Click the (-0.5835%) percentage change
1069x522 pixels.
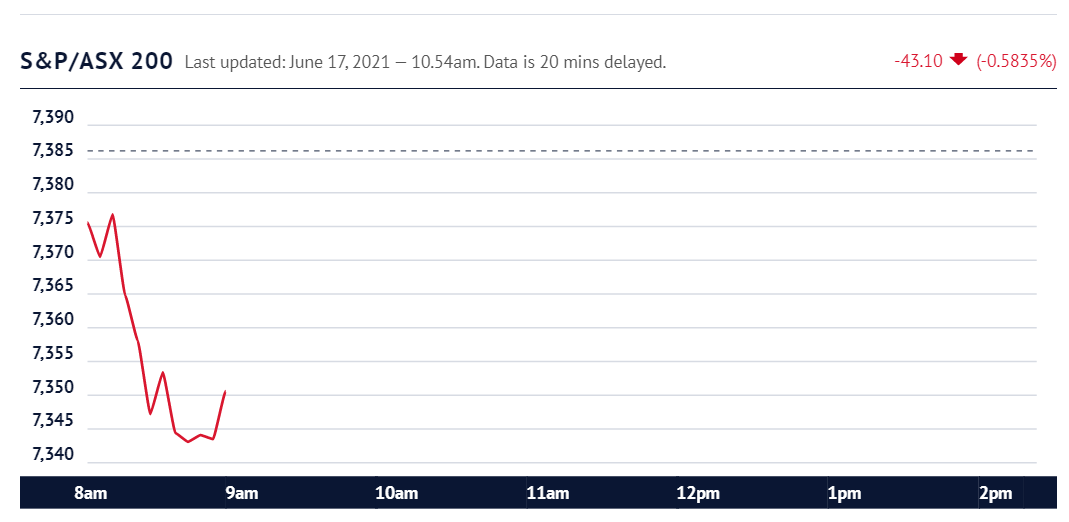pos(1016,61)
